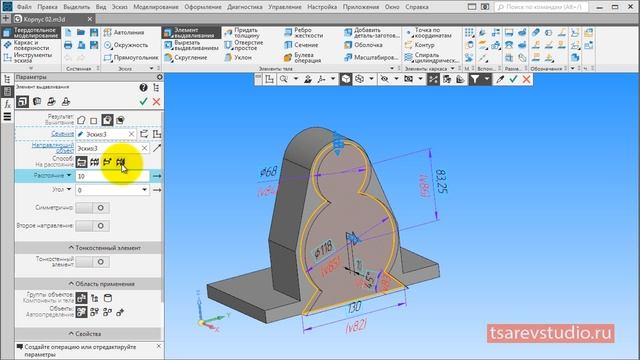The width and height of the screenshot is (640, 360).
Task: Toggle the filter funnel in viewport toolbar
Action: [474, 79]
